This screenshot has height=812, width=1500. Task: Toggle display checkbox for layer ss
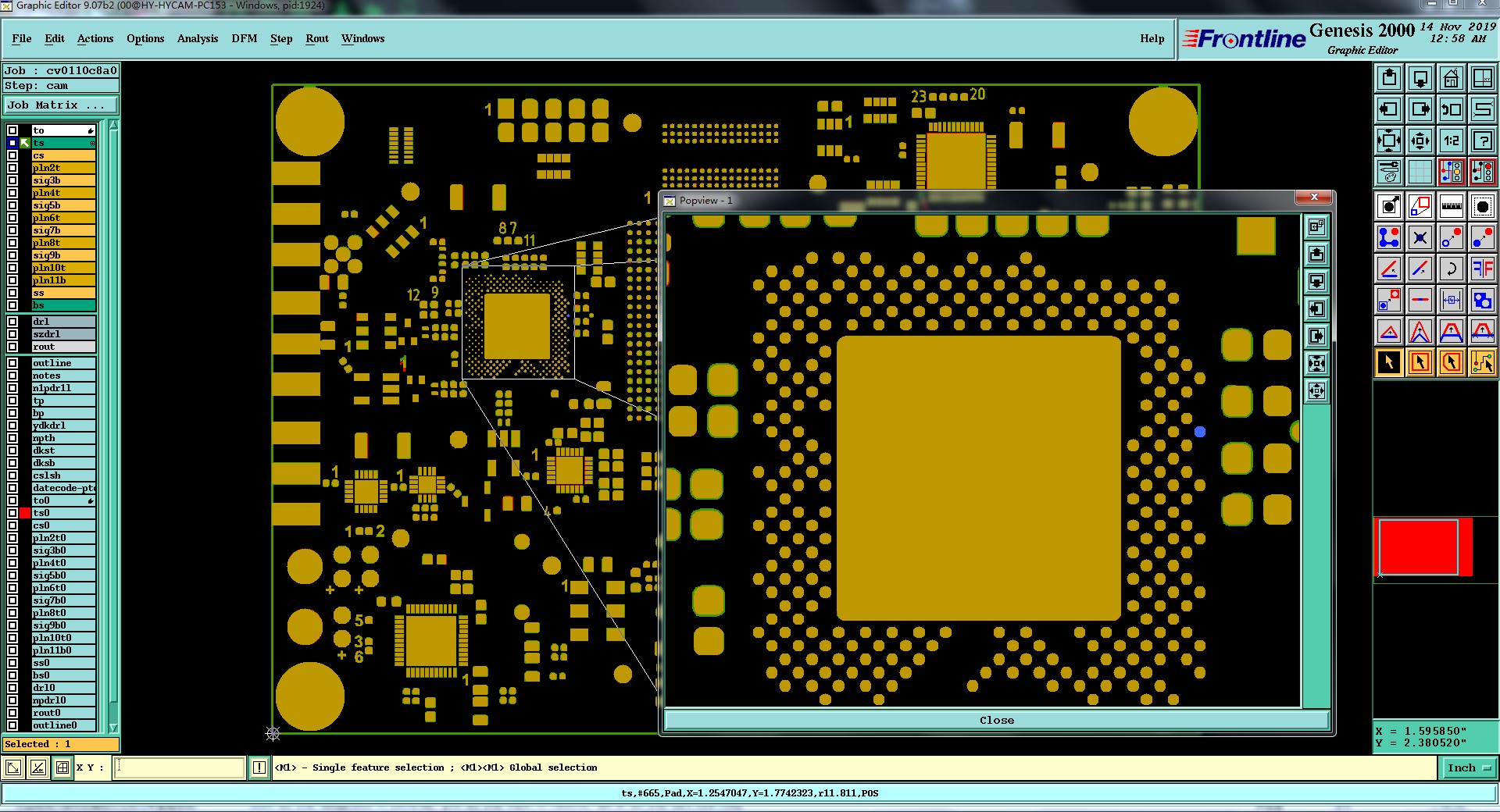point(12,293)
